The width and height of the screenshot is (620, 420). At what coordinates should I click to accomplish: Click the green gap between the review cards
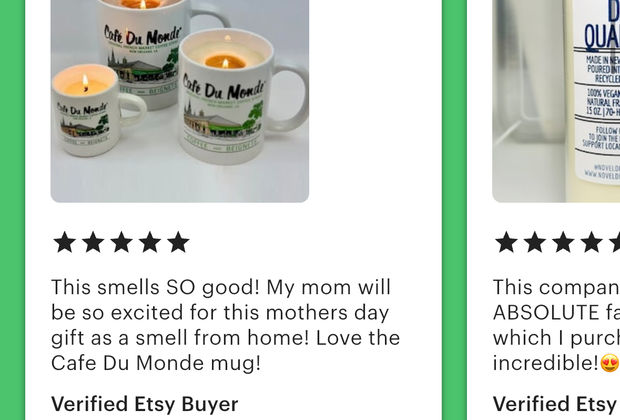454,210
